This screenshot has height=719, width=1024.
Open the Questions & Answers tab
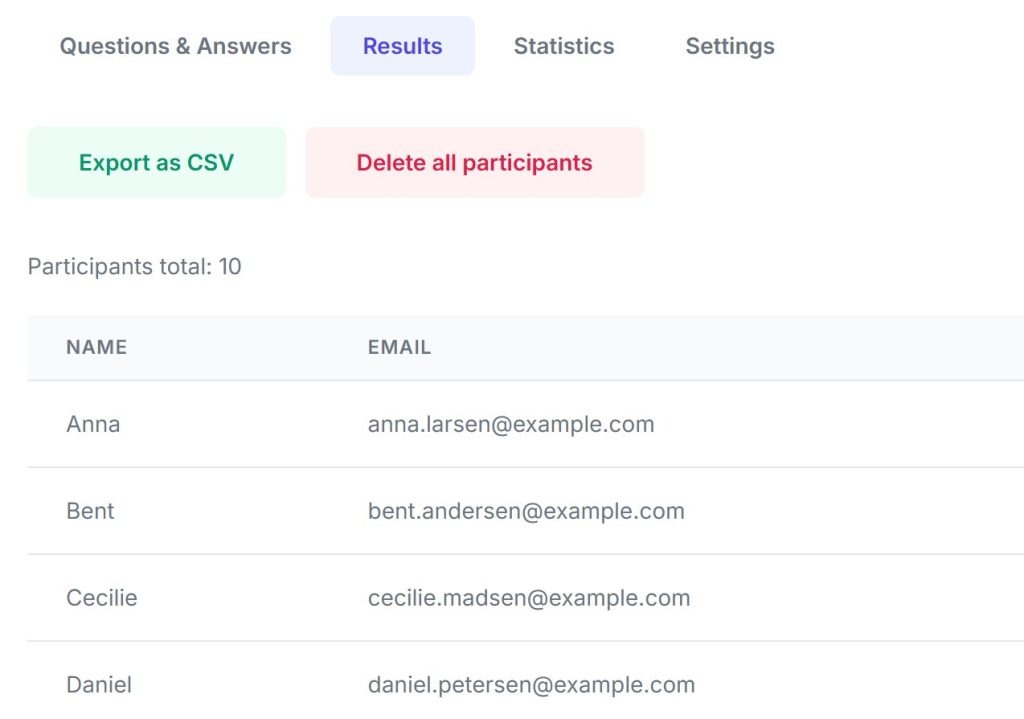176,46
